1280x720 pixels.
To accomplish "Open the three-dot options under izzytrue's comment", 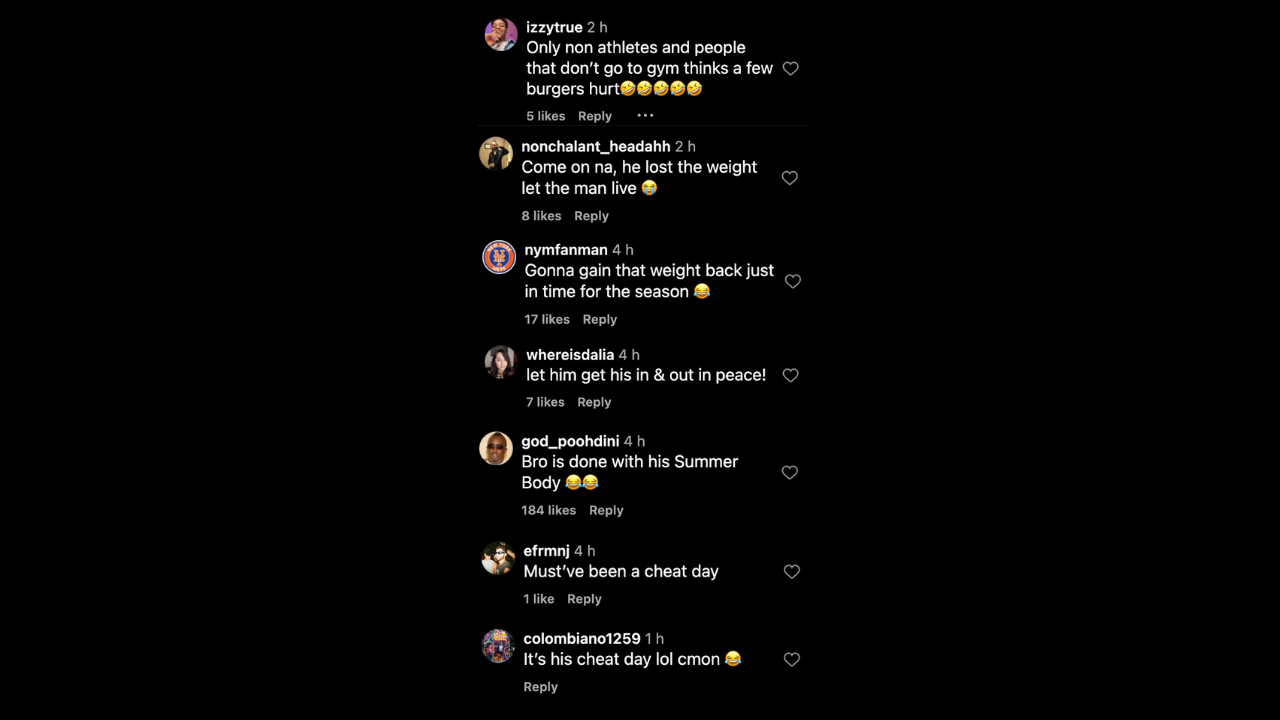I will click(x=645, y=115).
